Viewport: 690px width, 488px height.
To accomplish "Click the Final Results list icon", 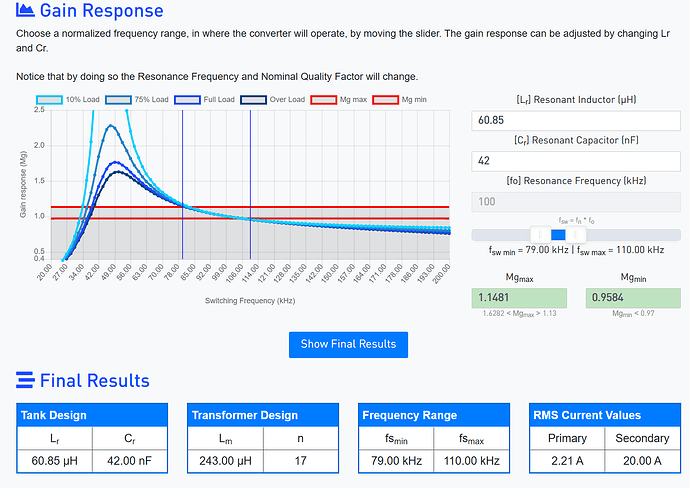I will coord(26,380).
